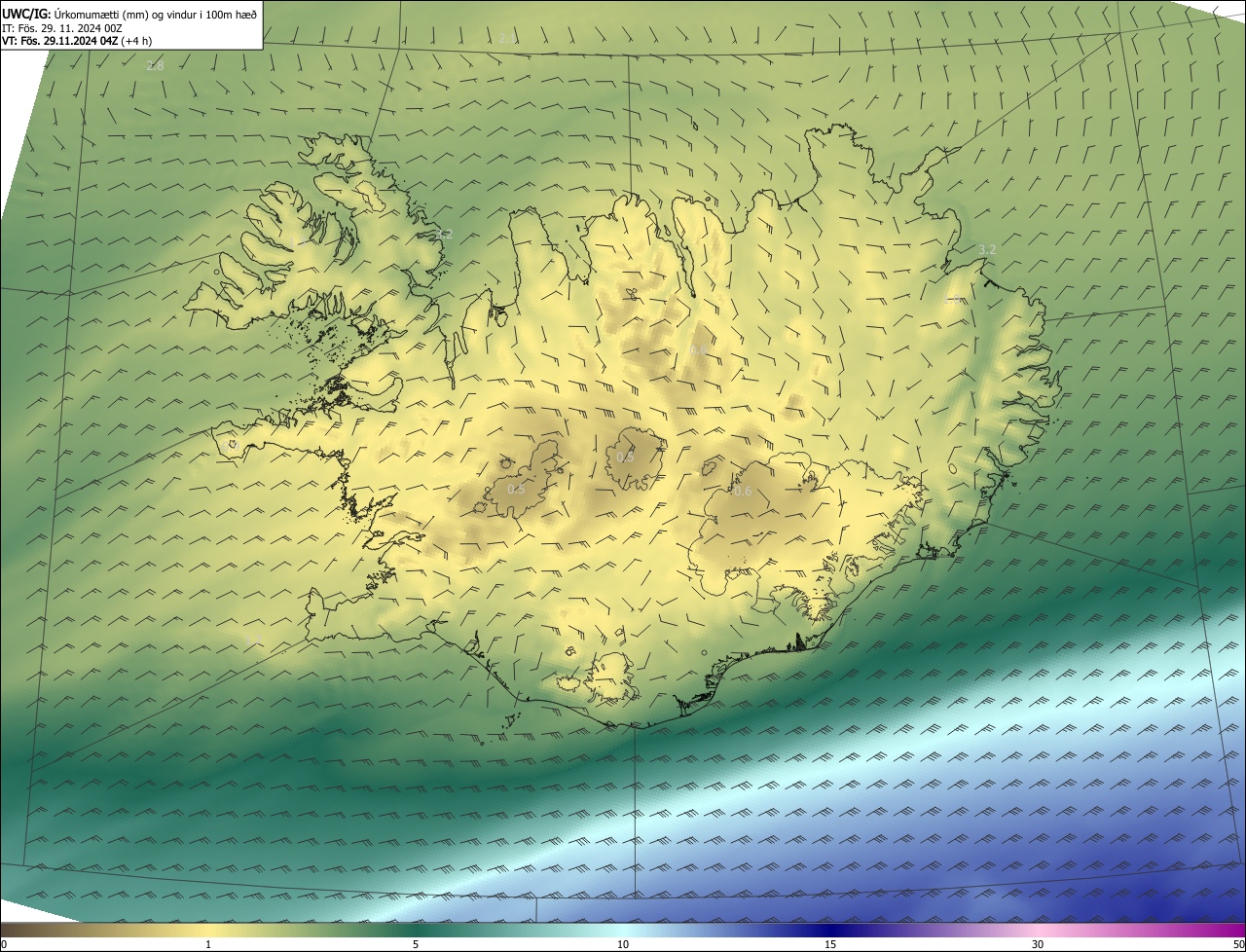Click the '0' tick label on color scale
Image resolution: width=1246 pixels, height=952 pixels.
(x=3, y=944)
